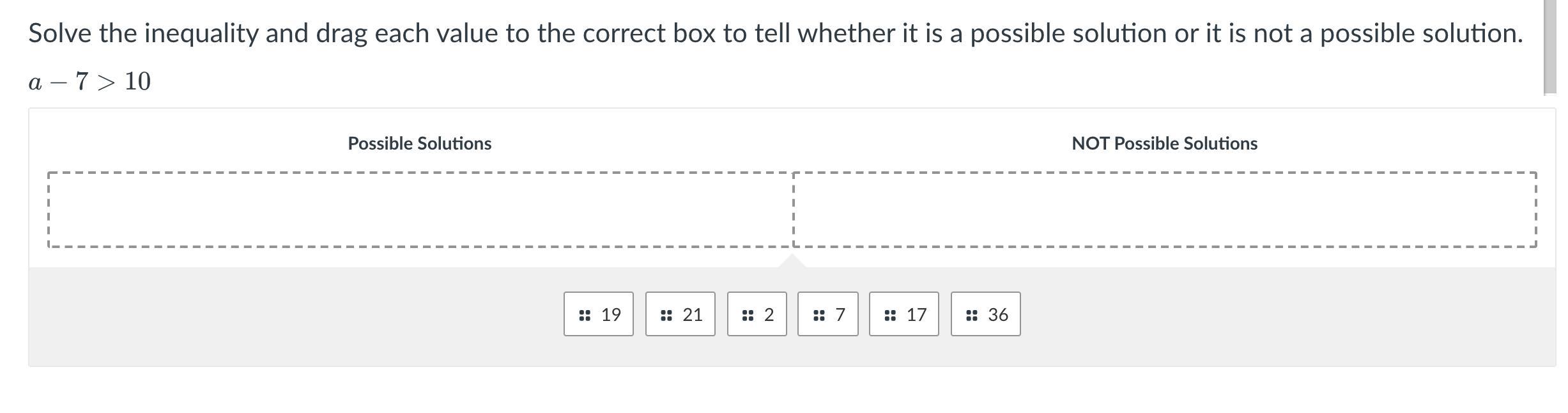Viewport: 1568px width, 413px height.
Task: Click the drag handle icon beside 19
Action: (584, 315)
